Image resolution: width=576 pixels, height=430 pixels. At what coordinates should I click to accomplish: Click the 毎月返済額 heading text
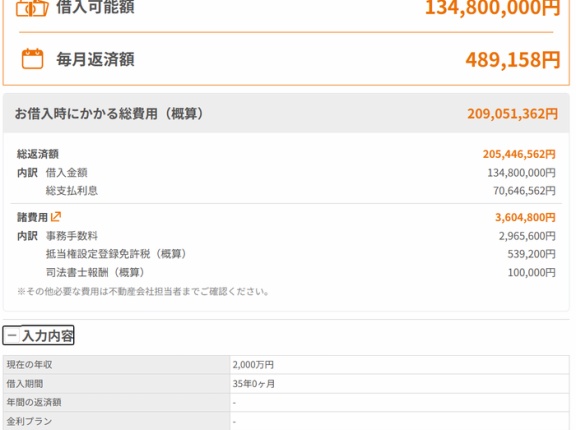tap(95, 59)
